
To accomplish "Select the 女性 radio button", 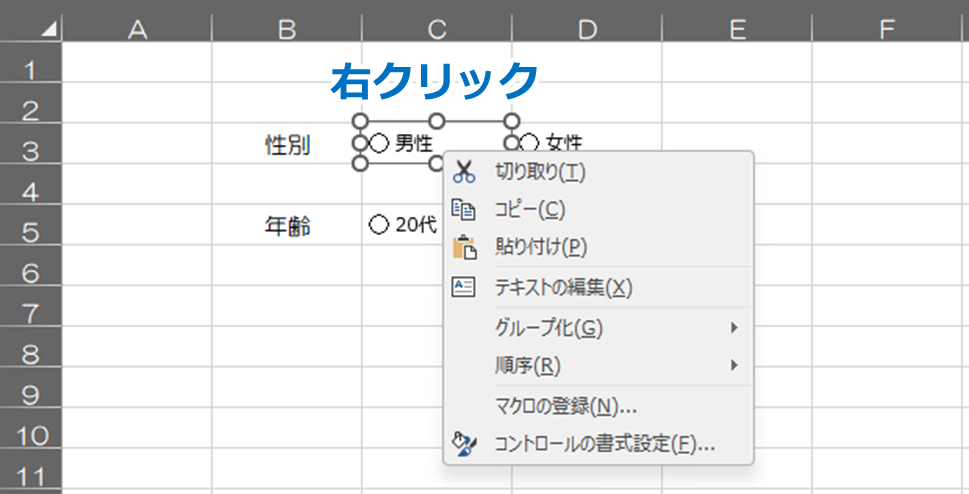I will pyautogui.click(x=530, y=144).
